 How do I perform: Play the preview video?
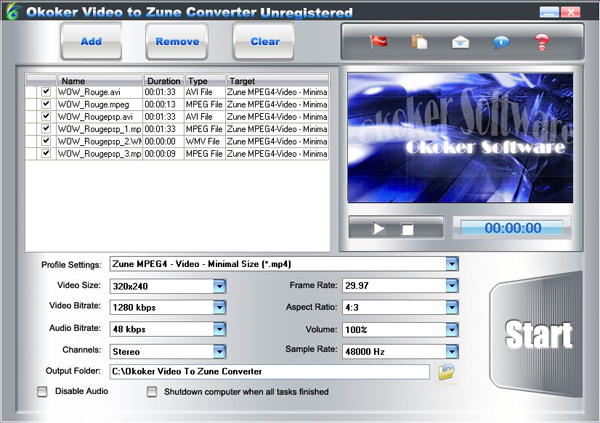[x=378, y=229]
